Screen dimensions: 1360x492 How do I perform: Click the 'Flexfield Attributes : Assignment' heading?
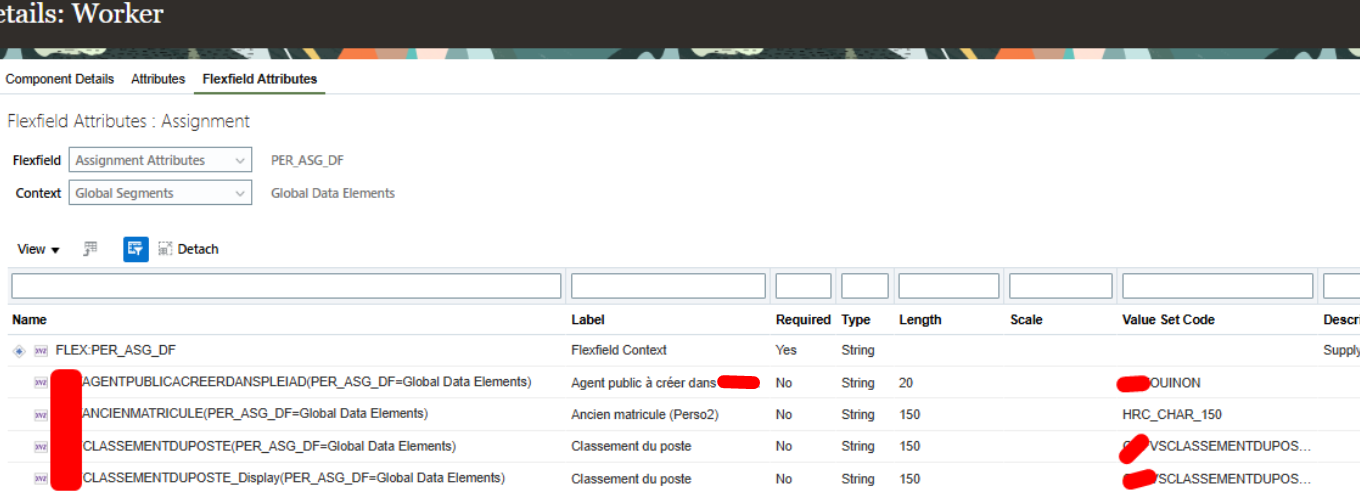point(128,121)
